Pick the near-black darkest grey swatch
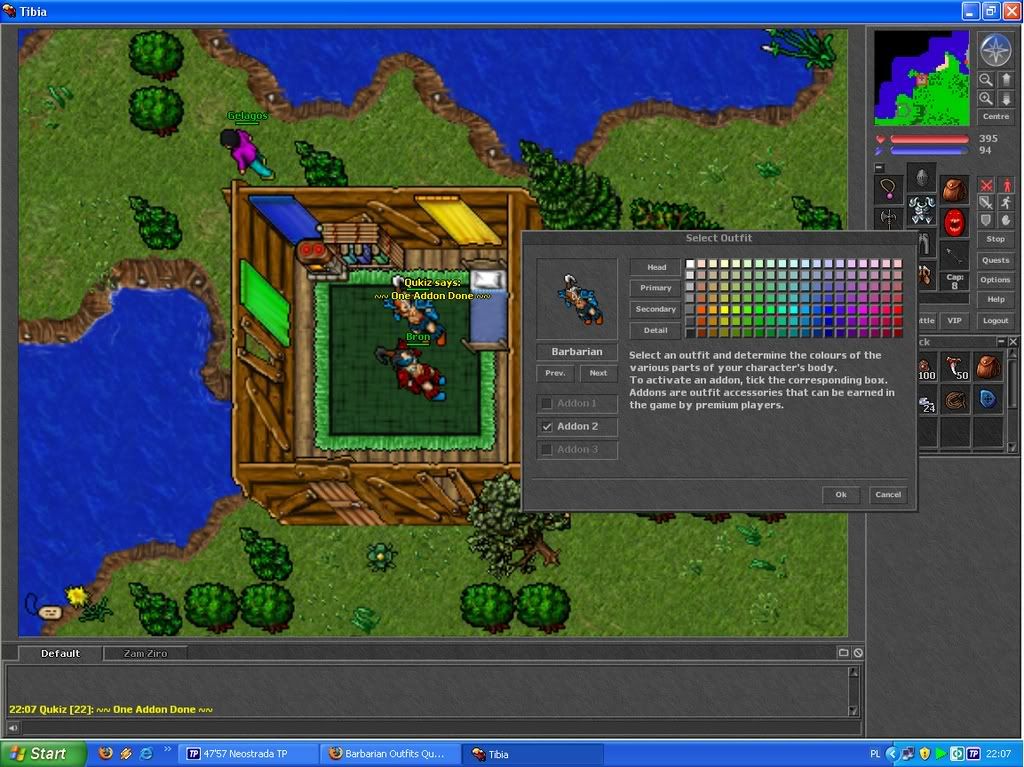Viewport: 1024px width, 767px height. coord(690,333)
